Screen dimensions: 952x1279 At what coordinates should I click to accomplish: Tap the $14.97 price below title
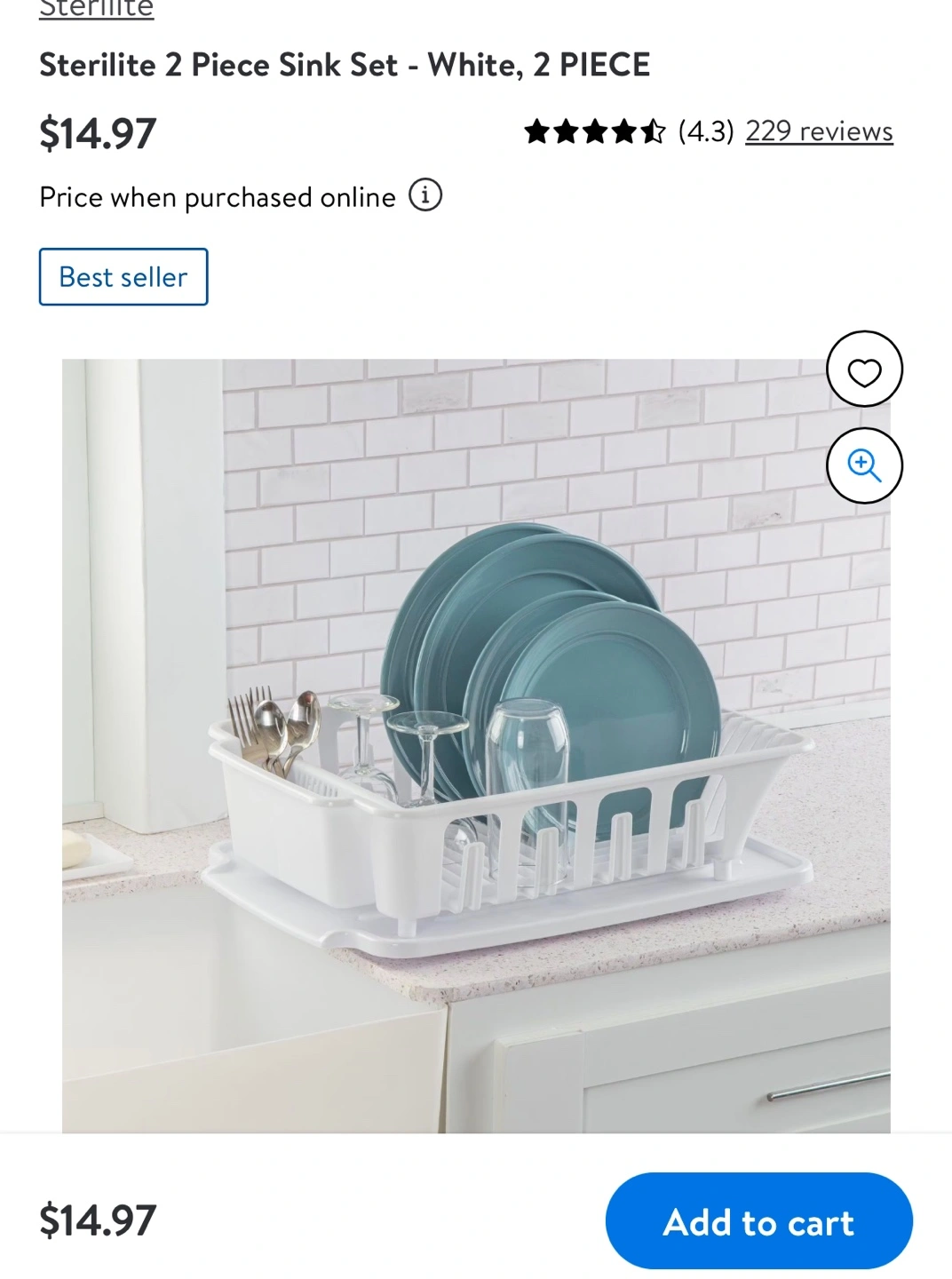98,133
